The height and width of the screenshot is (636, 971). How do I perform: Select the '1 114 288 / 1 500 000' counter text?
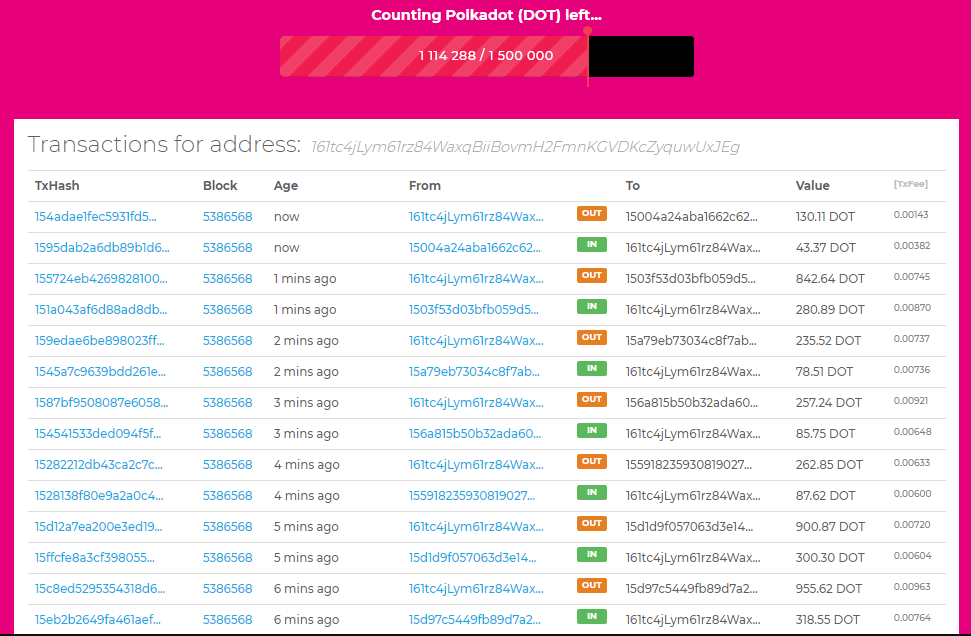[x=486, y=56]
